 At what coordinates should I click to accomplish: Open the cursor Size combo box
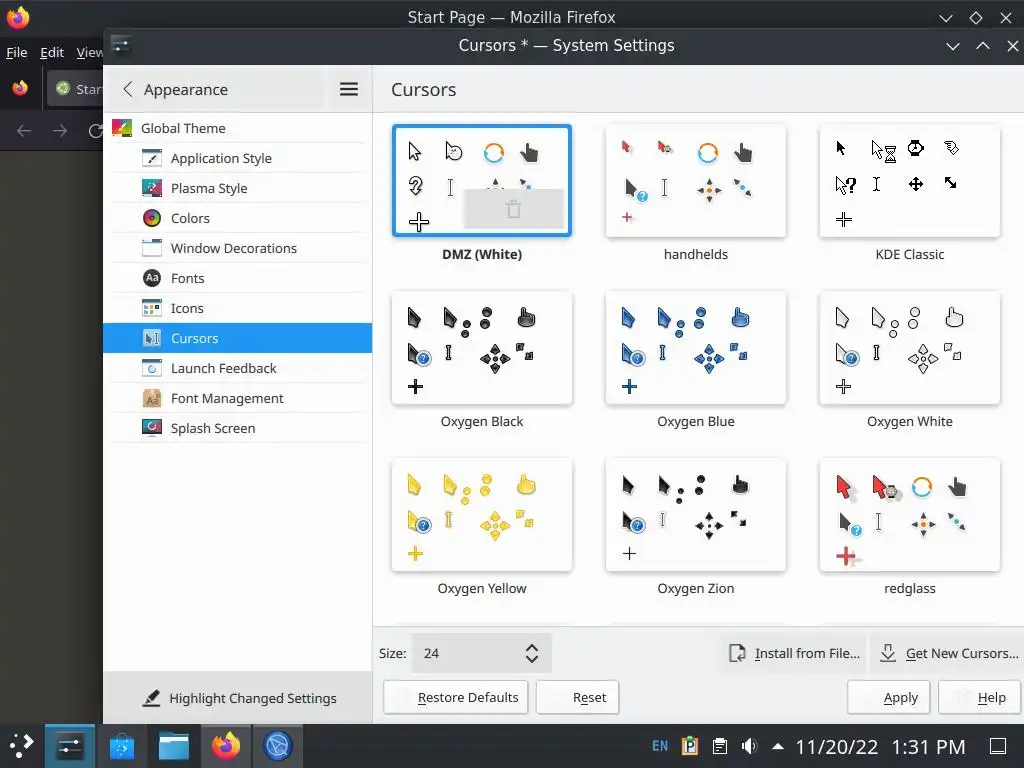pyautogui.click(x=481, y=653)
